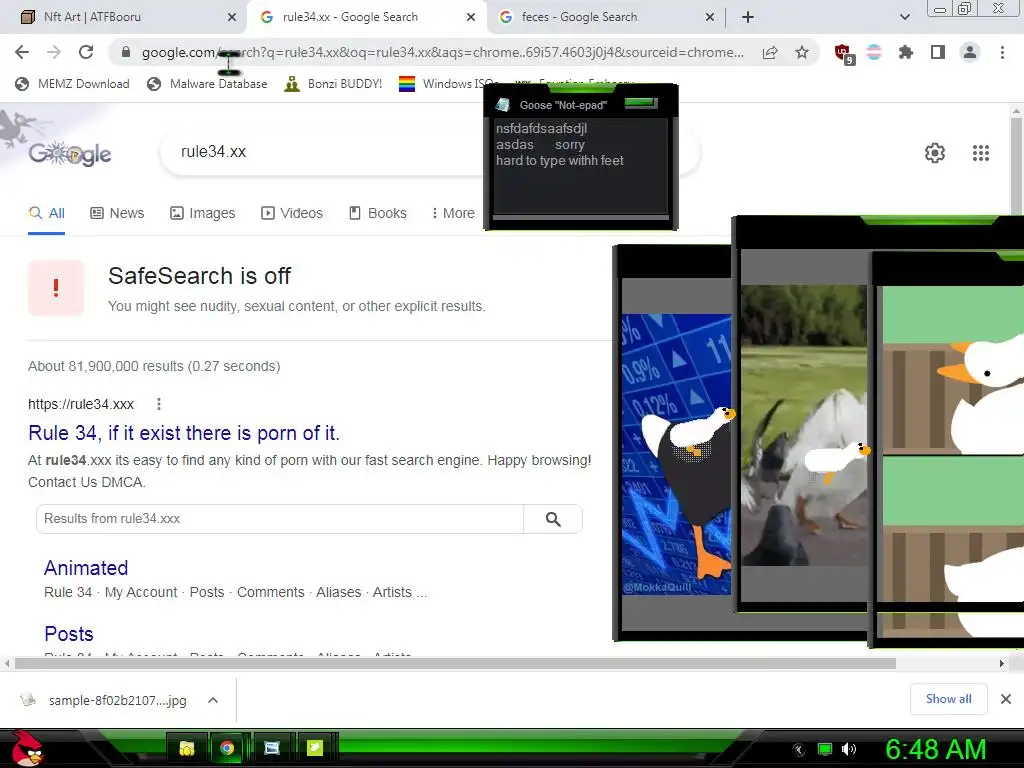Open the Chrome profile avatar
1024x768 pixels.
[970, 52]
